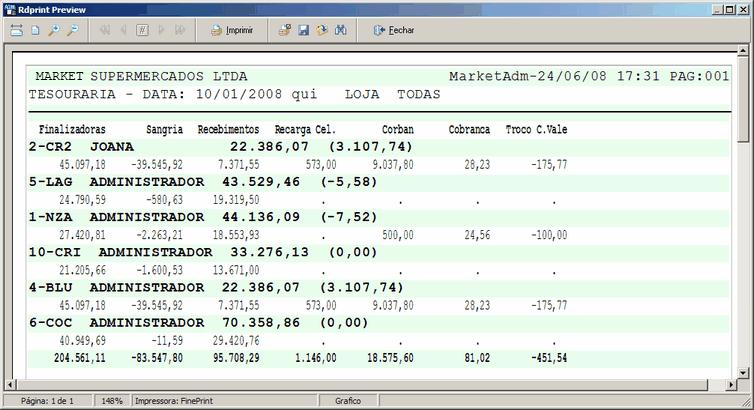Click the (-5,58) difference value
Image resolution: width=754 pixels, height=410 pixels.
[349, 182]
